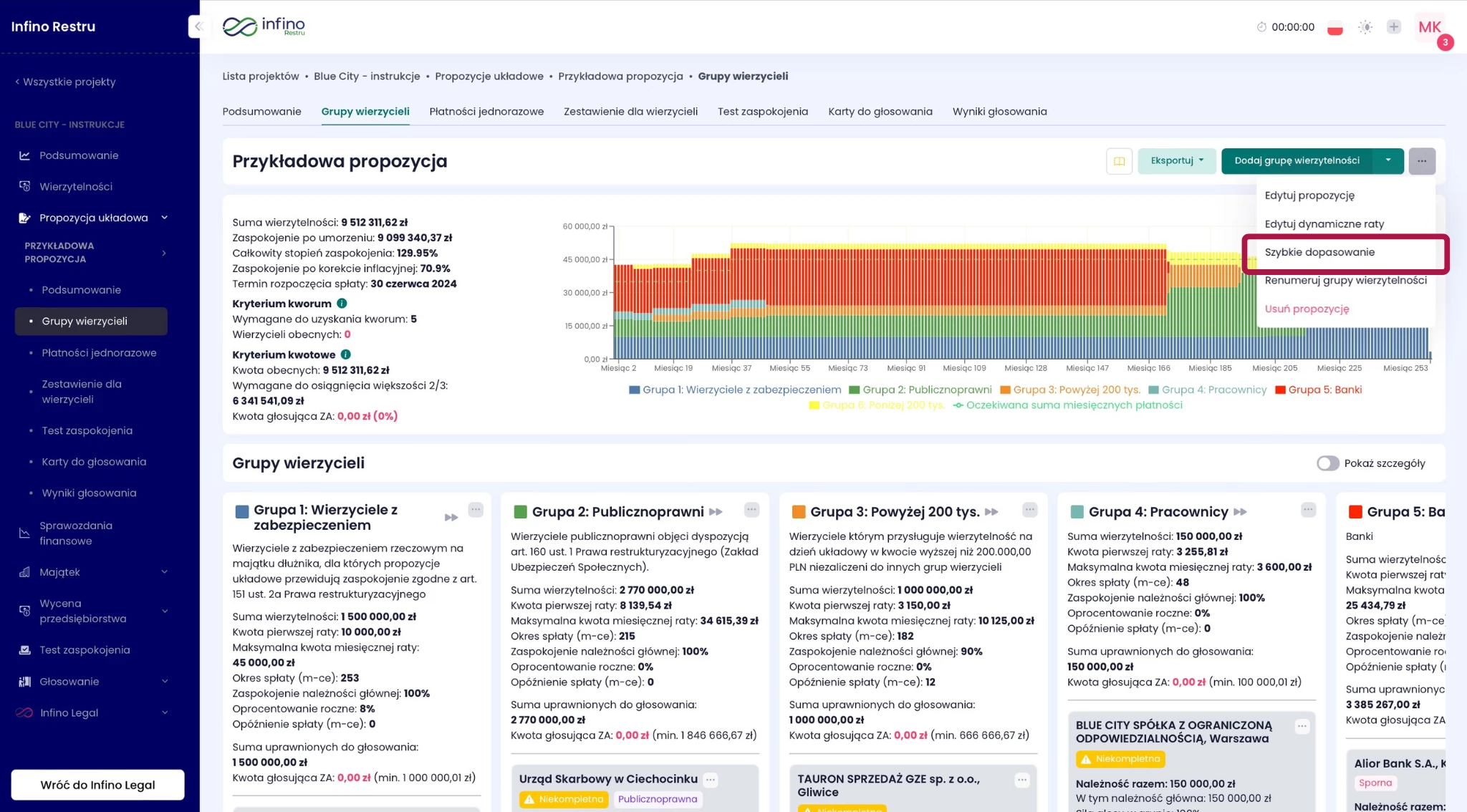Click the info icon beside Kryterium kworum
This screenshot has height=812, width=1467.
point(342,304)
